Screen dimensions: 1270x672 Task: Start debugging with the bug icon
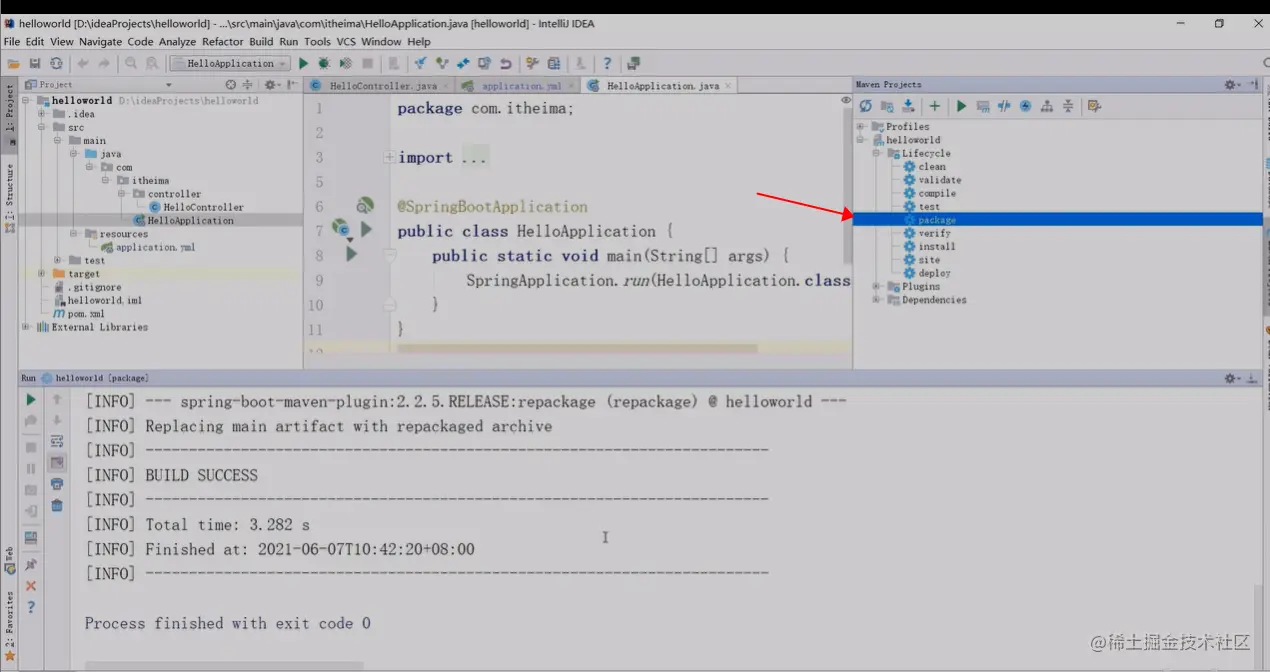[324, 64]
